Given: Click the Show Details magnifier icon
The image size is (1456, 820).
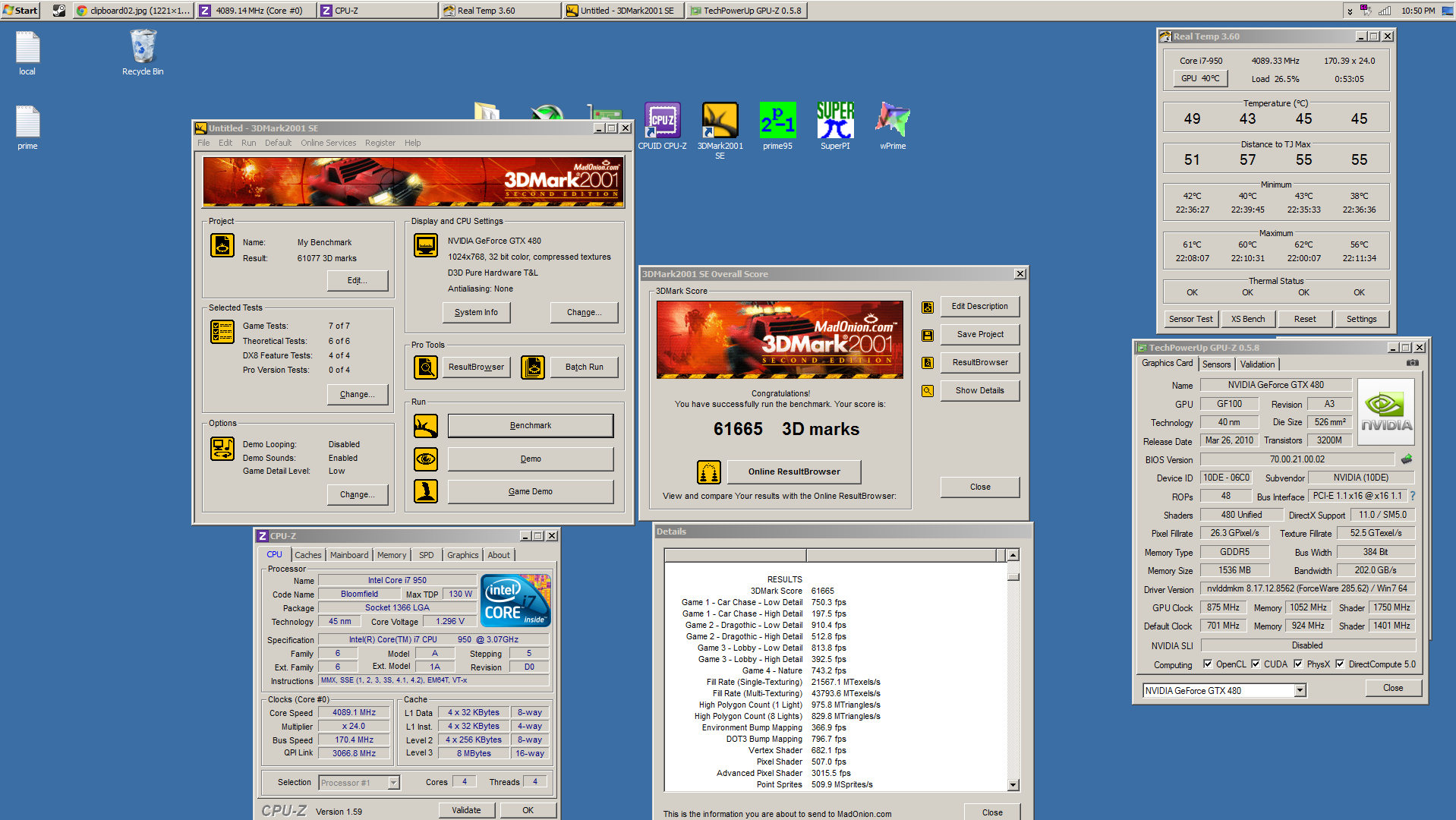Looking at the screenshot, I should tap(928, 391).
